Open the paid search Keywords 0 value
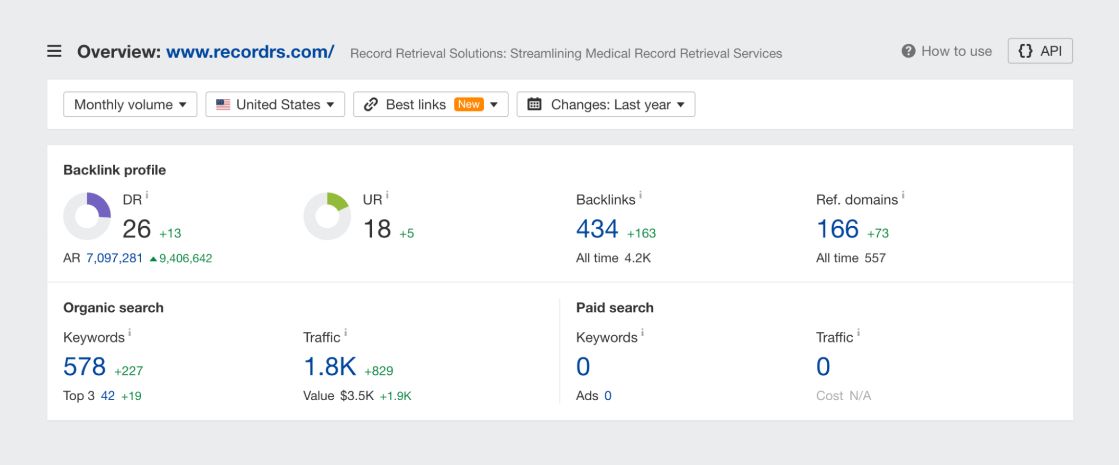The height and width of the screenshot is (465, 1119). point(583,367)
